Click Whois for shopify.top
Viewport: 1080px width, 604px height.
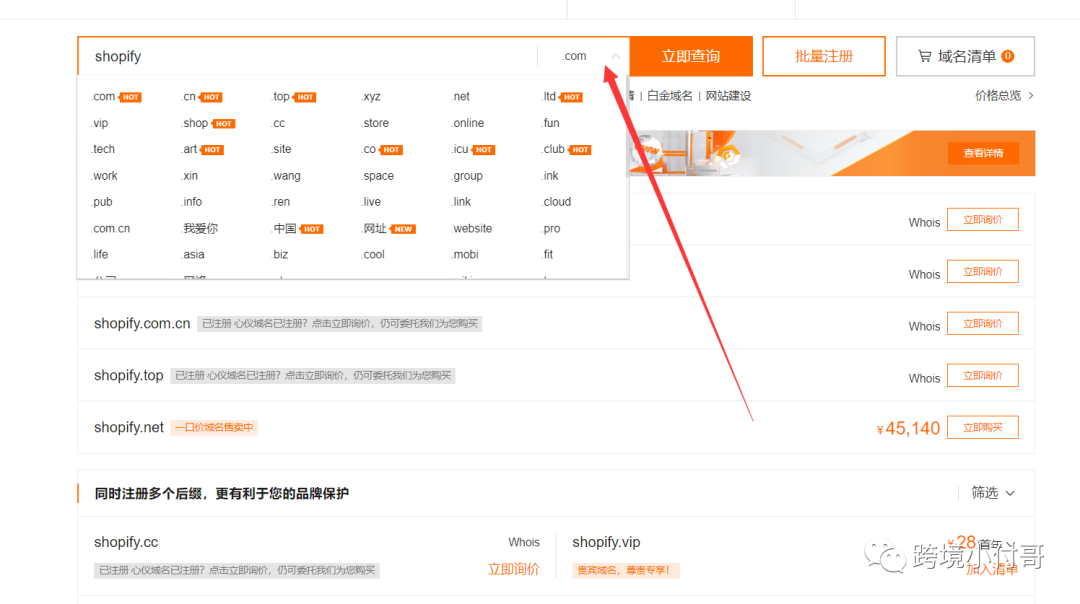coord(924,378)
